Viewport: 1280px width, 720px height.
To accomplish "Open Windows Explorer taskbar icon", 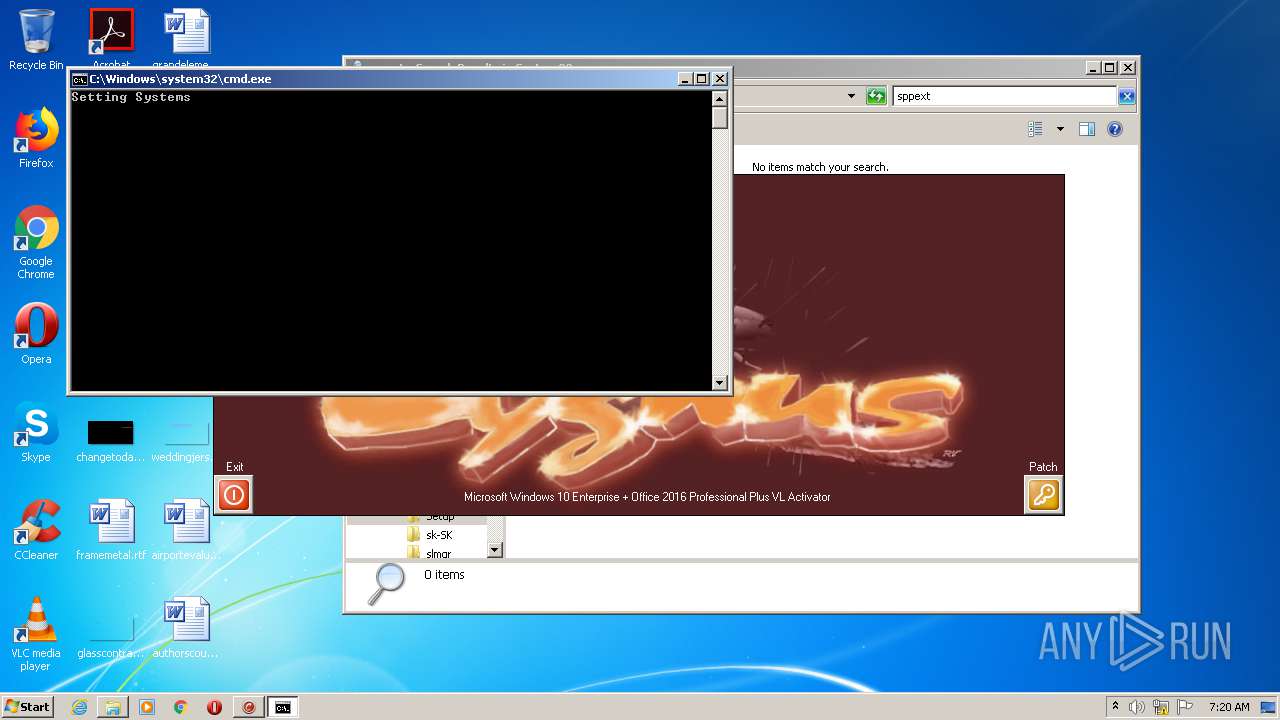I will 113,707.
